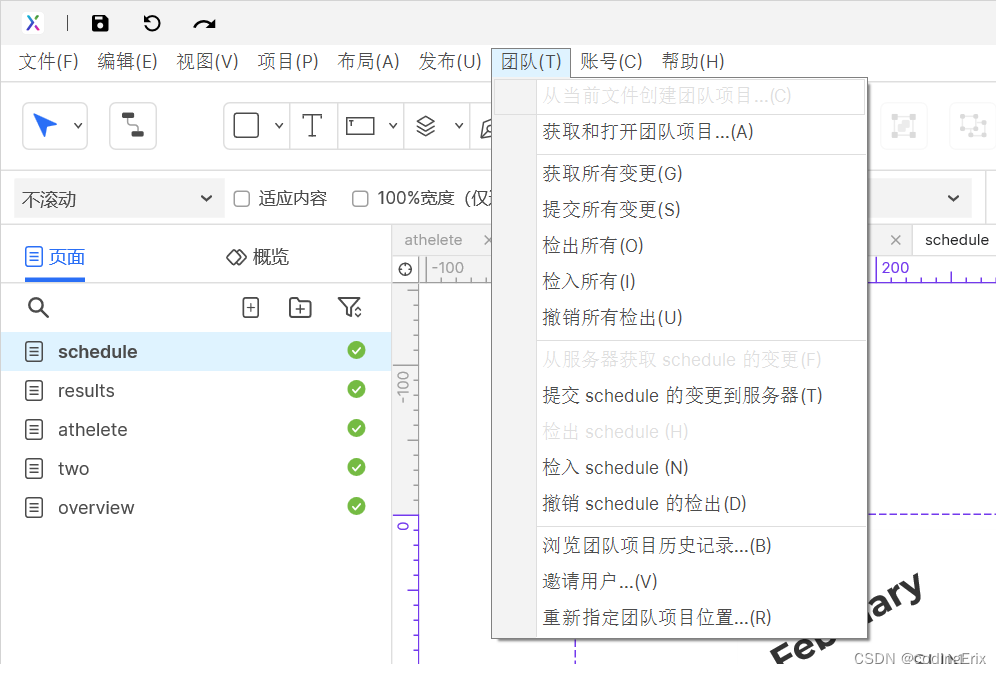The width and height of the screenshot is (1002, 677).
Task: Switch to the 页面 panel tab
Action: pyautogui.click(x=55, y=257)
